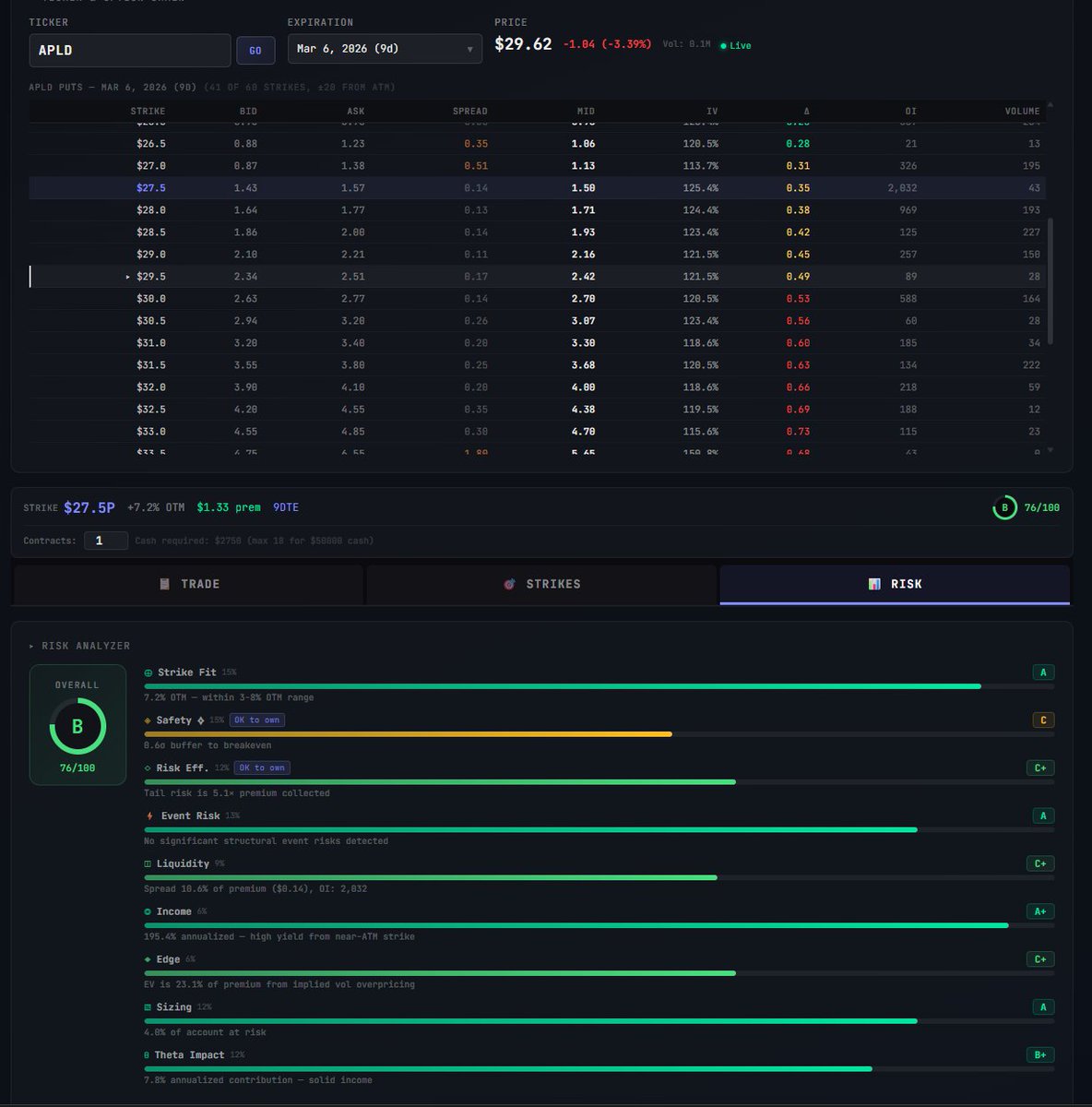This screenshot has width=1092, height=1107.
Task: Open the Expiration dropdown Mar 6, 2026
Action: pyautogui.click(x=385, y=49)
